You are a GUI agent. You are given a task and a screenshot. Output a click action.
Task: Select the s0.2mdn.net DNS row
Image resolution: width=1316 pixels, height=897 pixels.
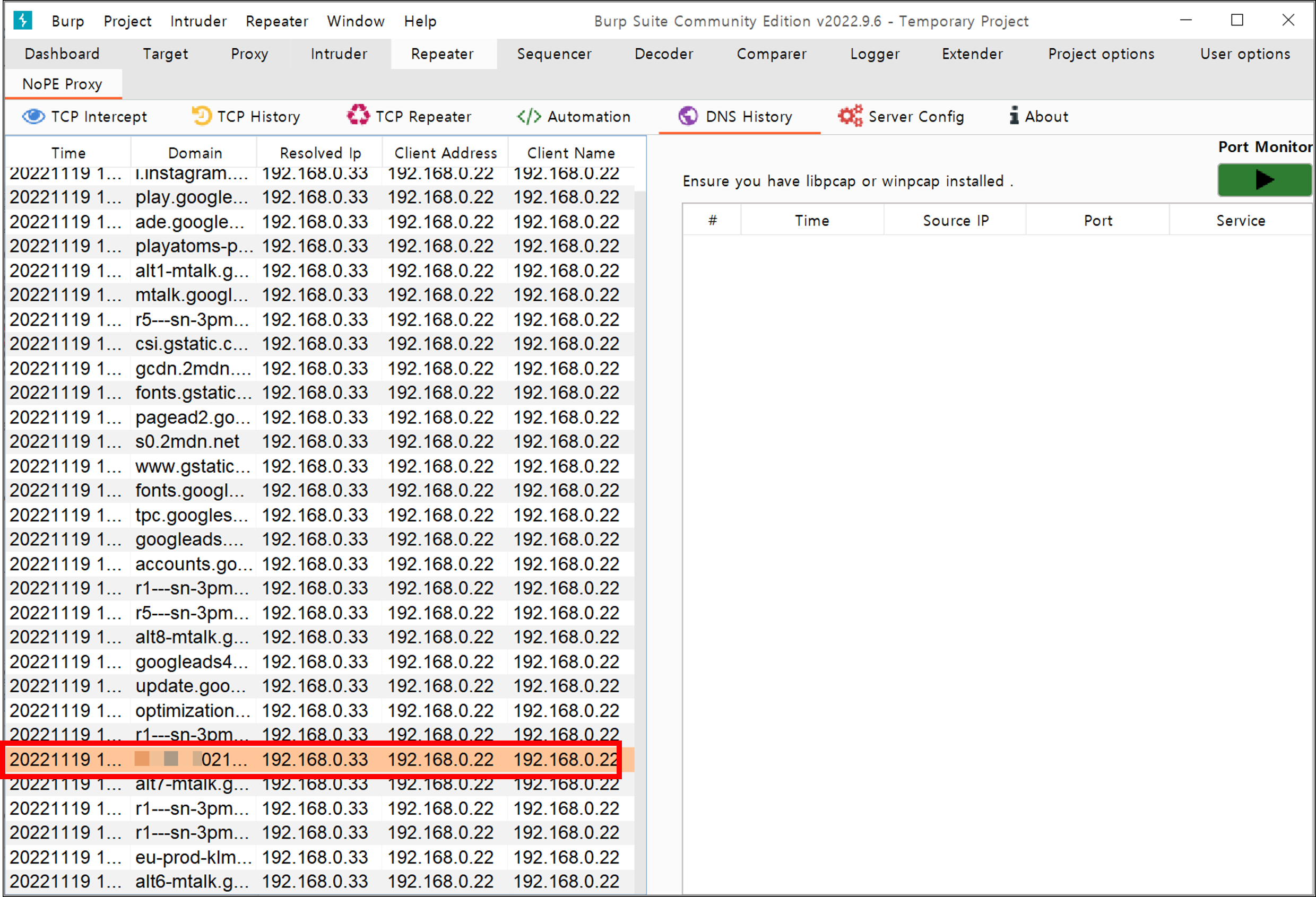click(x=187, y=441)
